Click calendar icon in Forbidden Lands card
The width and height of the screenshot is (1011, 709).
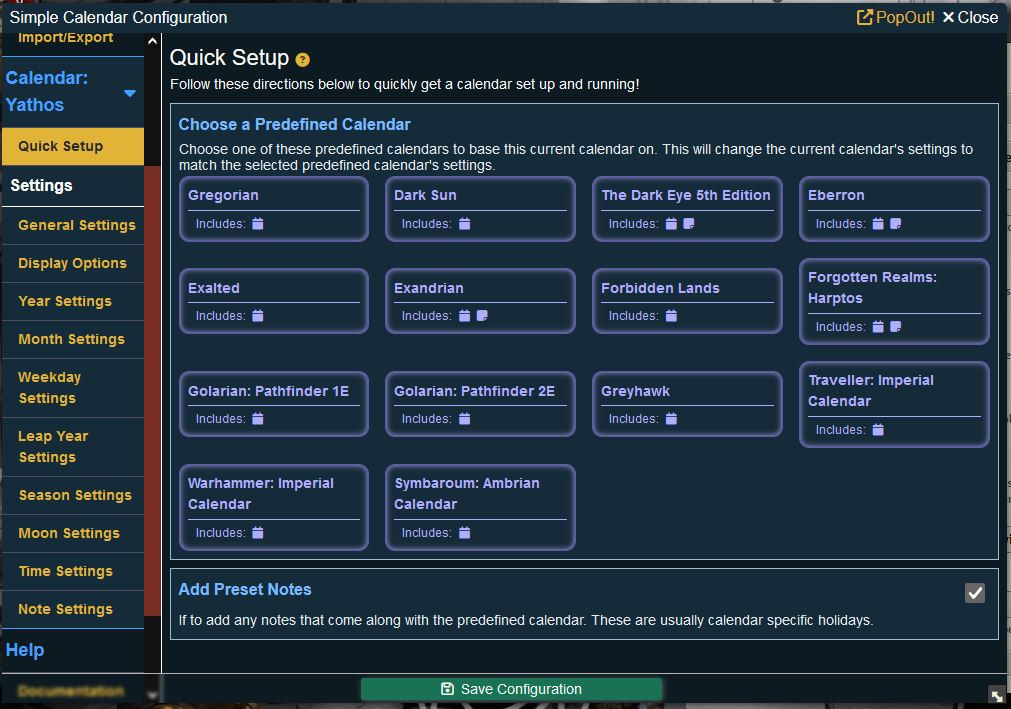coord(671,316)
